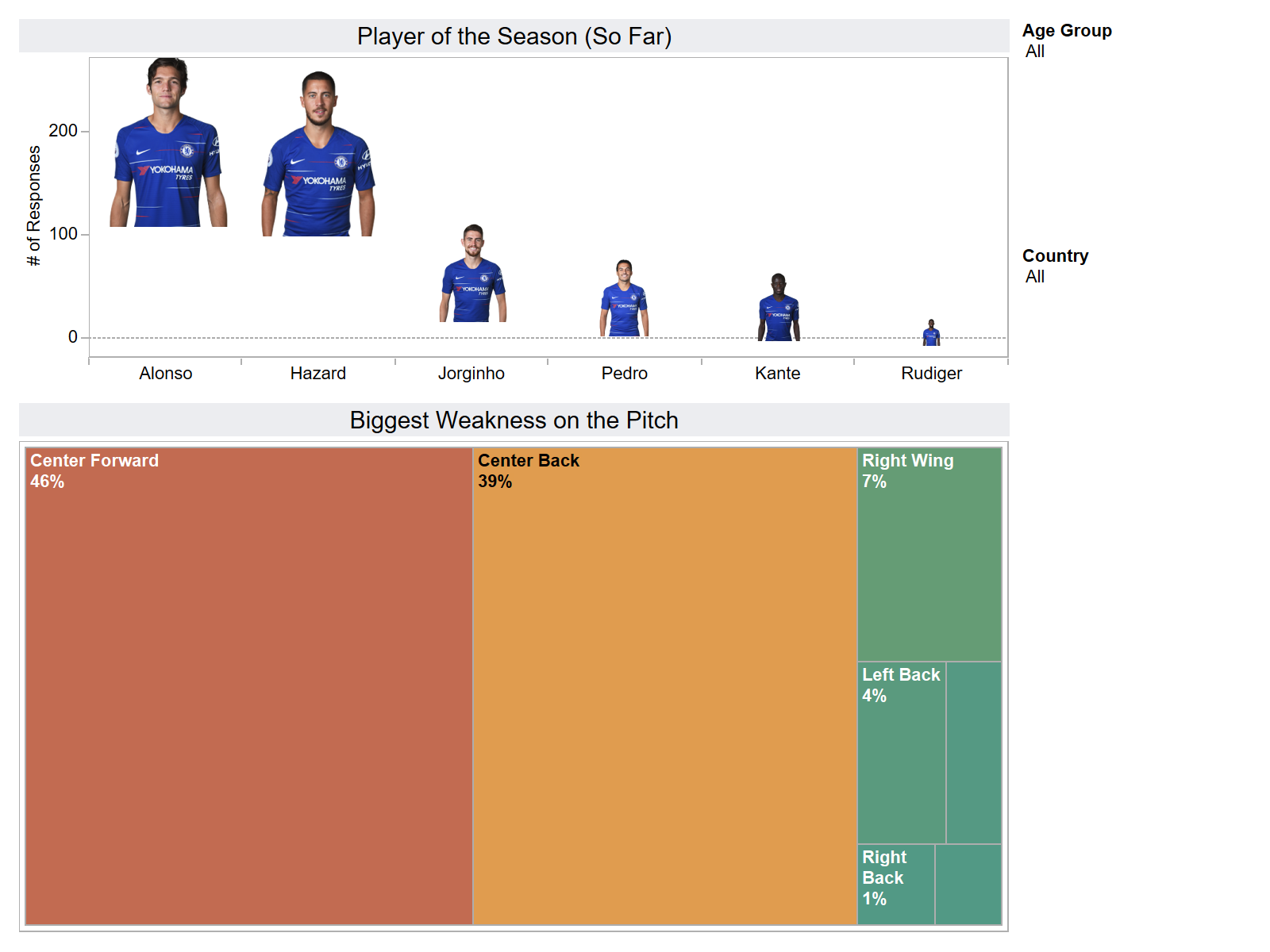Select the Center Forward 46% treemap tile

coord(249,686)
